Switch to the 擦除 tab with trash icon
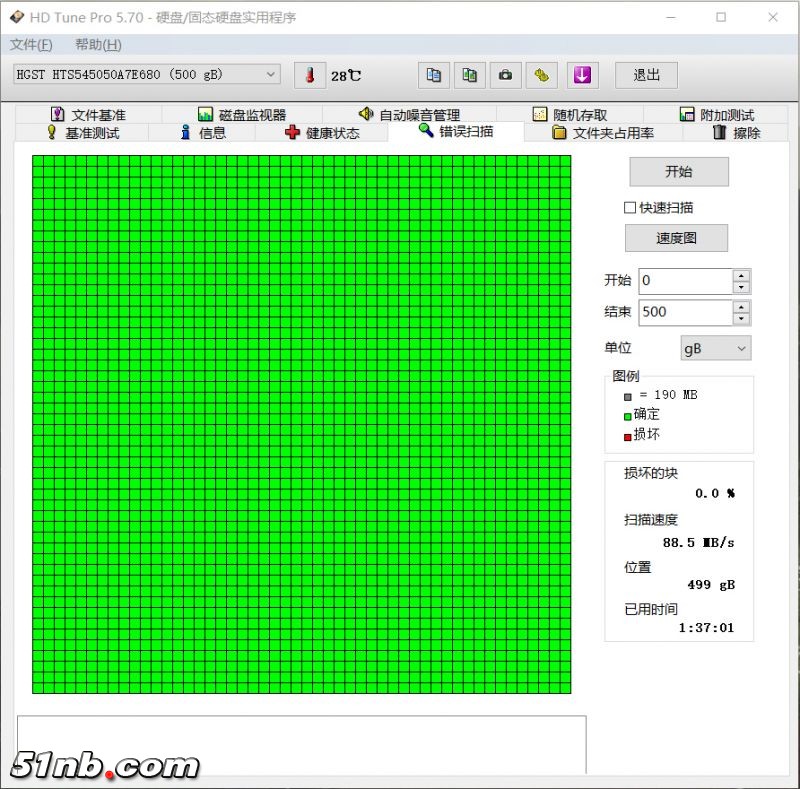 pos(735,133)
